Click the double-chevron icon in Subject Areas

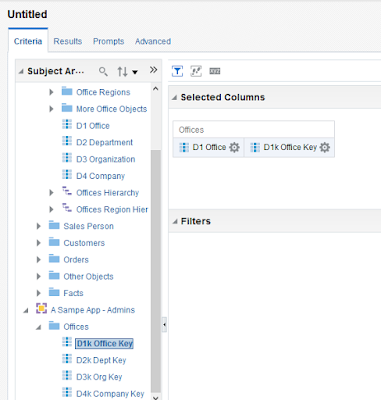pos(153,70)
